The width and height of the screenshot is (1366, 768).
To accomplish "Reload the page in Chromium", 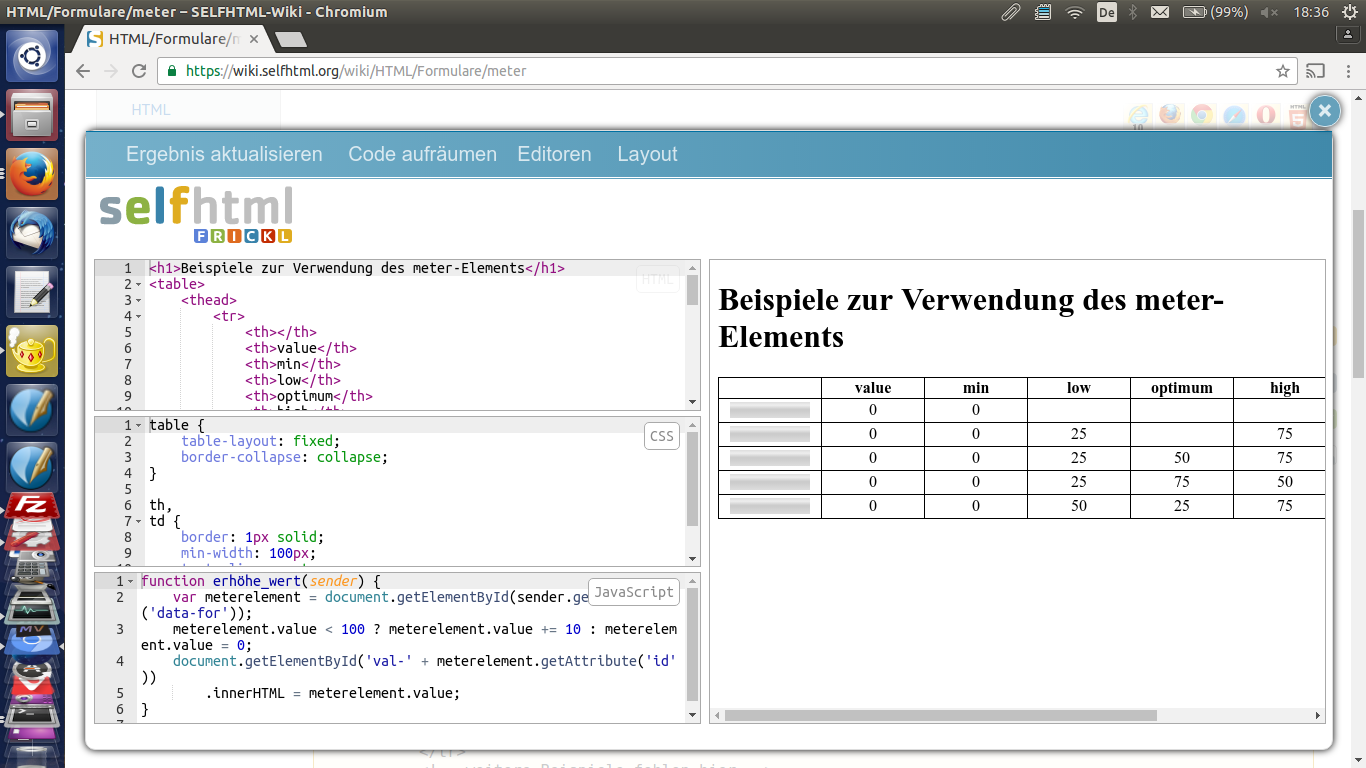I will tap(139, 71).
